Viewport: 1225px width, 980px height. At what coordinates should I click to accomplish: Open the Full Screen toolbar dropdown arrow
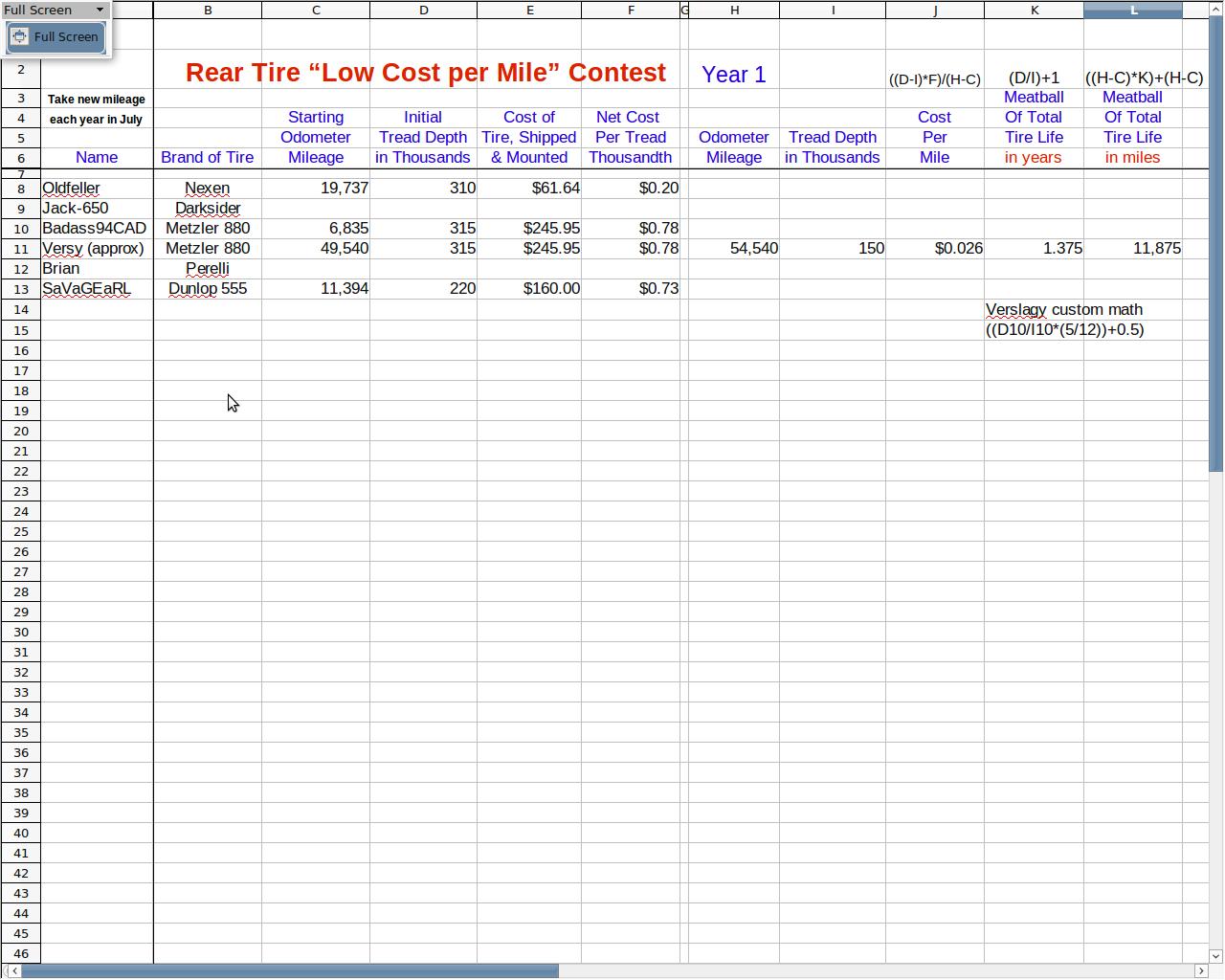(100, 10)
